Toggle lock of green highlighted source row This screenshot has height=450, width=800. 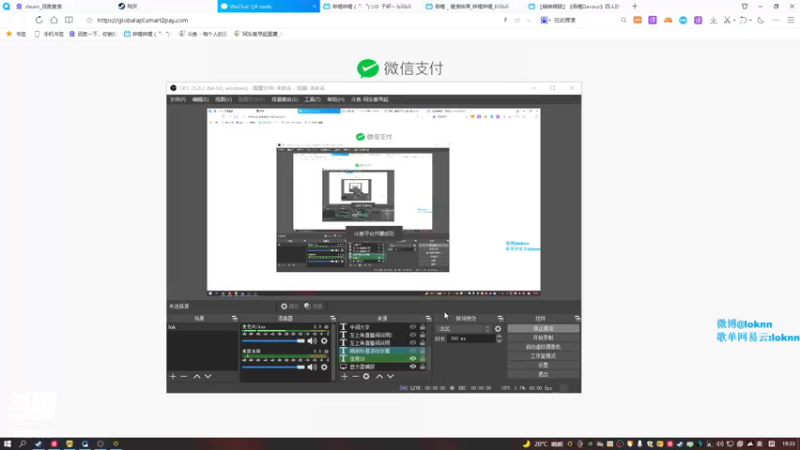tap(422, 359)
